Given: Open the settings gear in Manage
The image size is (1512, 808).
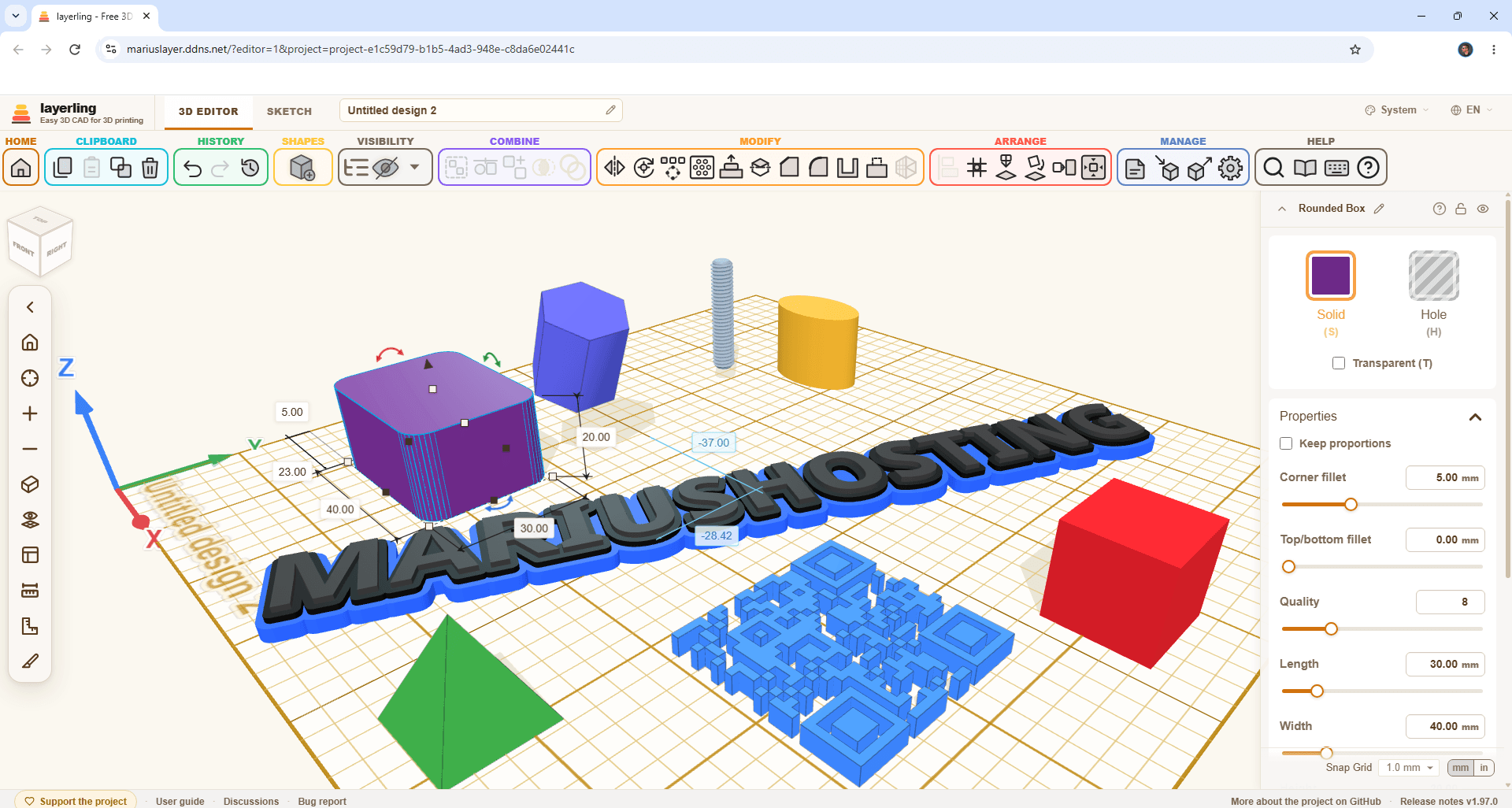Looking at the screenshot, I should pyautogui.click(x=1230, y=168).
